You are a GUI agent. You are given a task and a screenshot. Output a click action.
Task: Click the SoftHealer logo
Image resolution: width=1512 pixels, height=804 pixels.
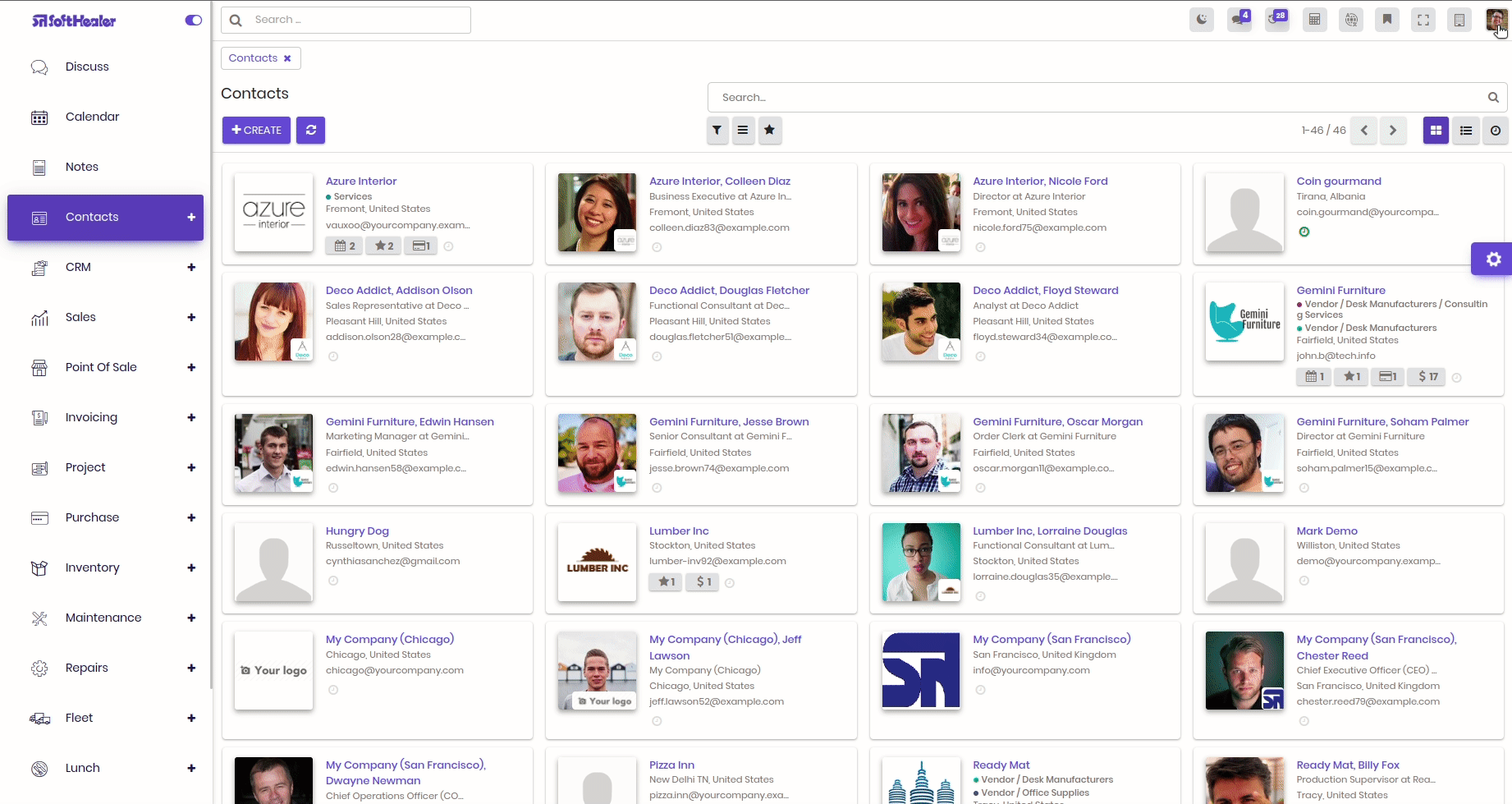point(74,21)
